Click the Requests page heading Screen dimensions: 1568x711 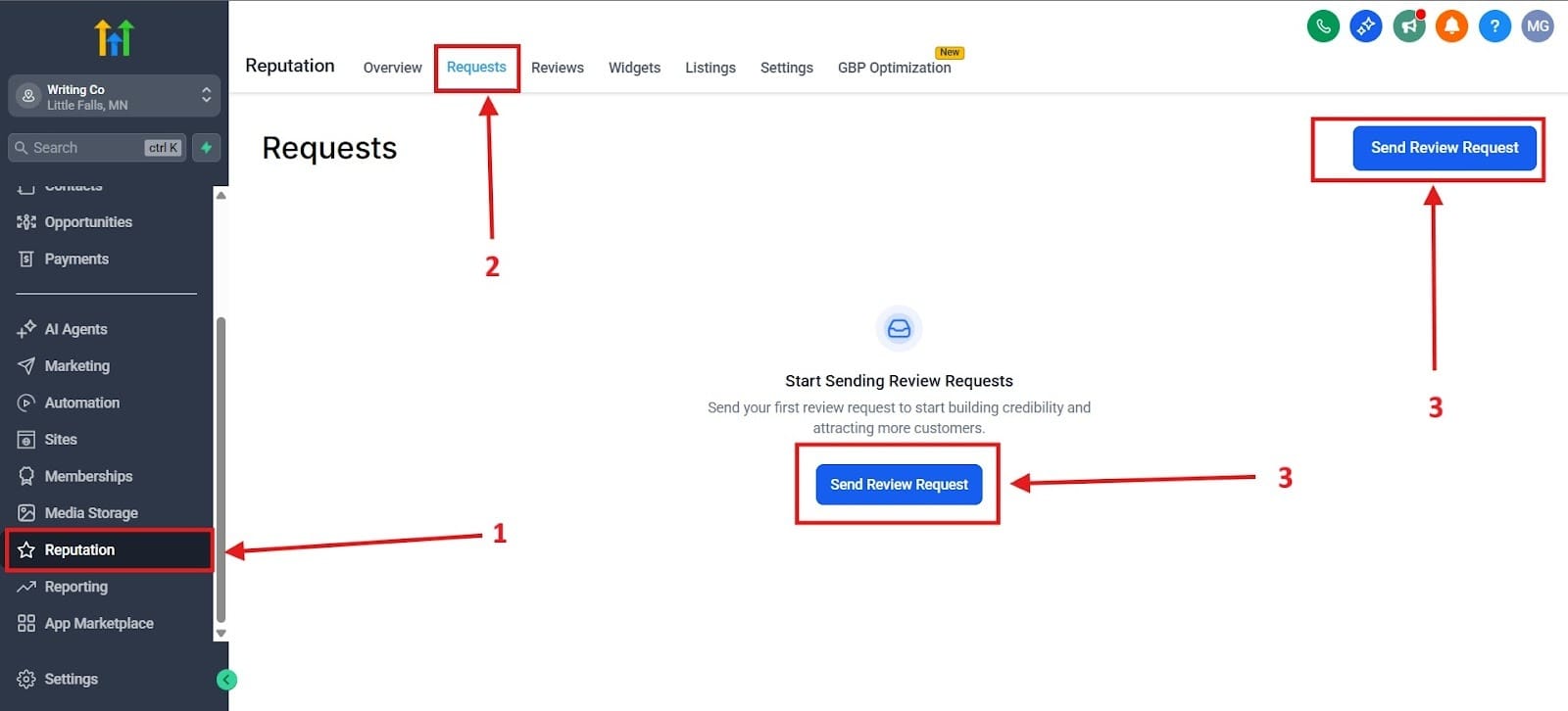point(329,148)
